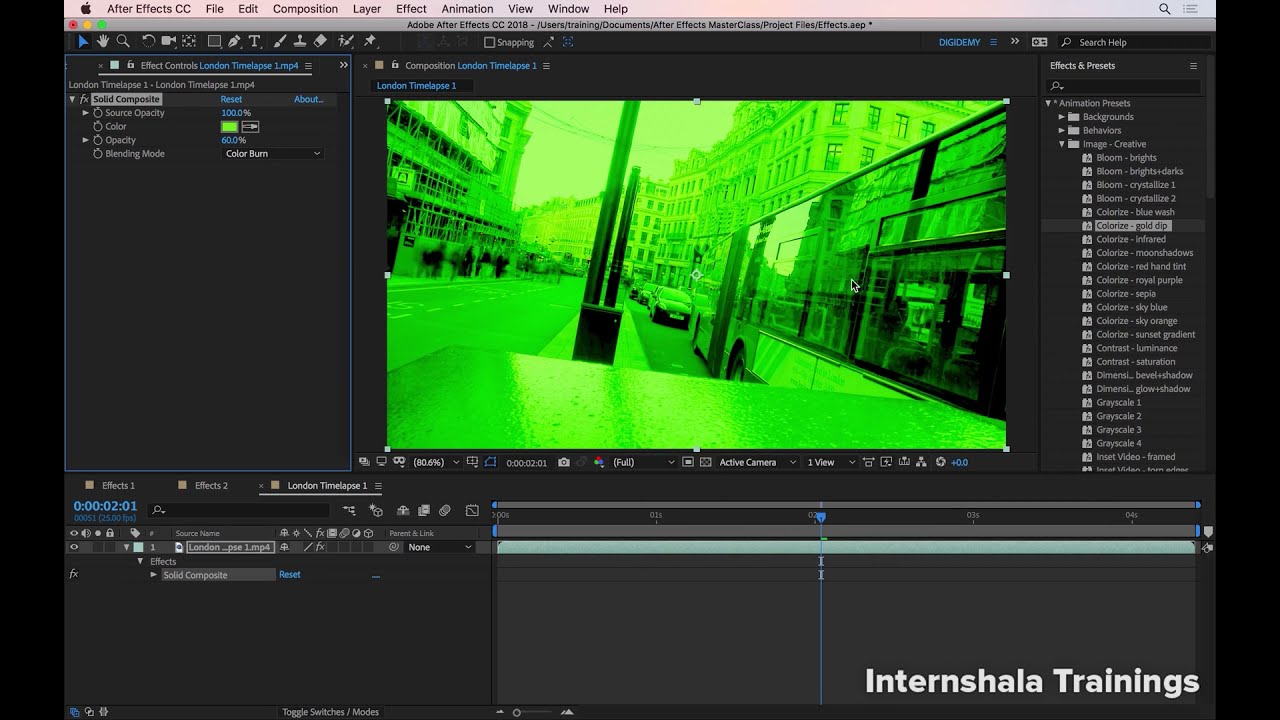
Task: Open the Layer menu
Action: tap(367, 9)
